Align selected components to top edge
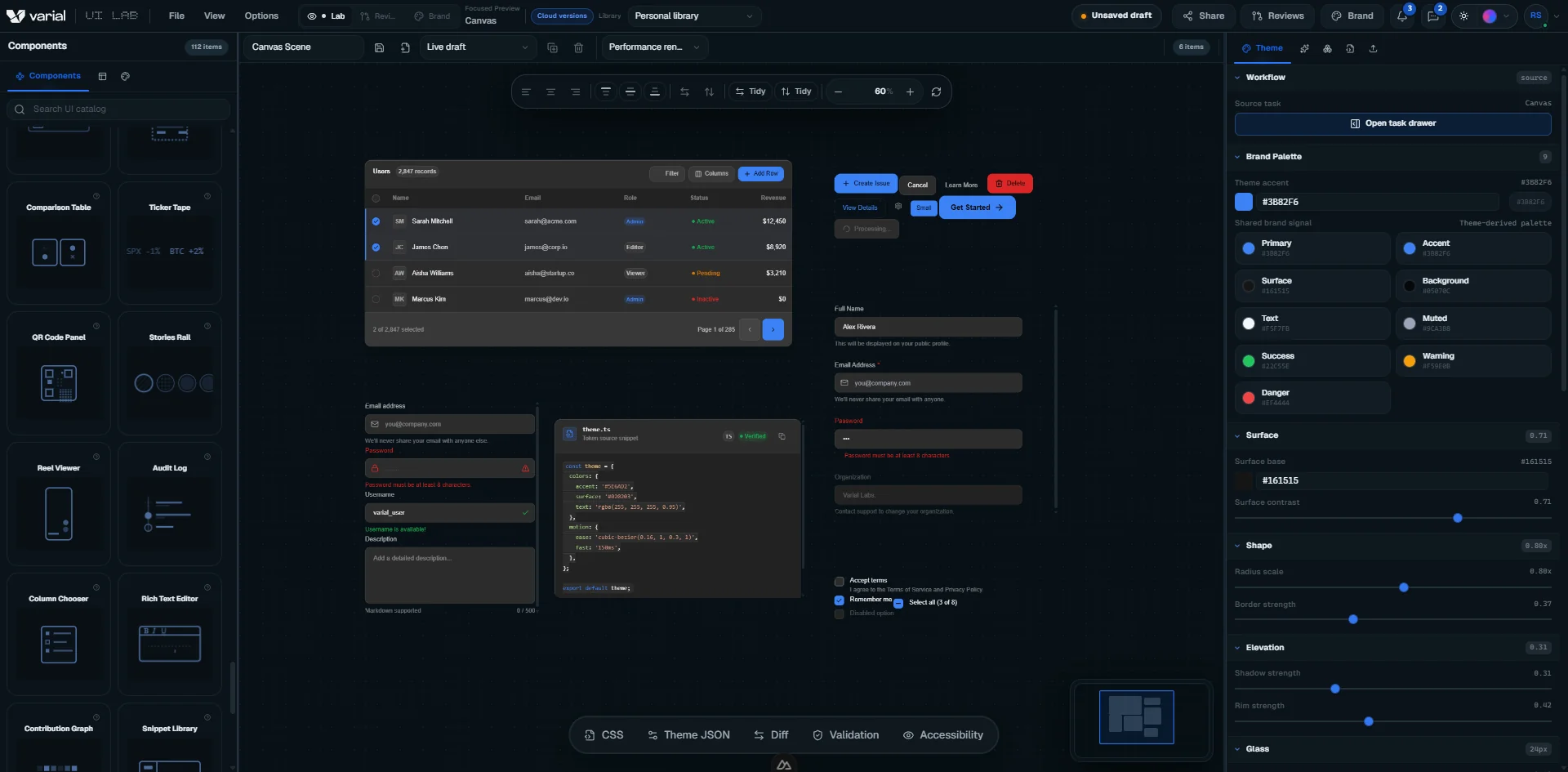 [606, 91]
